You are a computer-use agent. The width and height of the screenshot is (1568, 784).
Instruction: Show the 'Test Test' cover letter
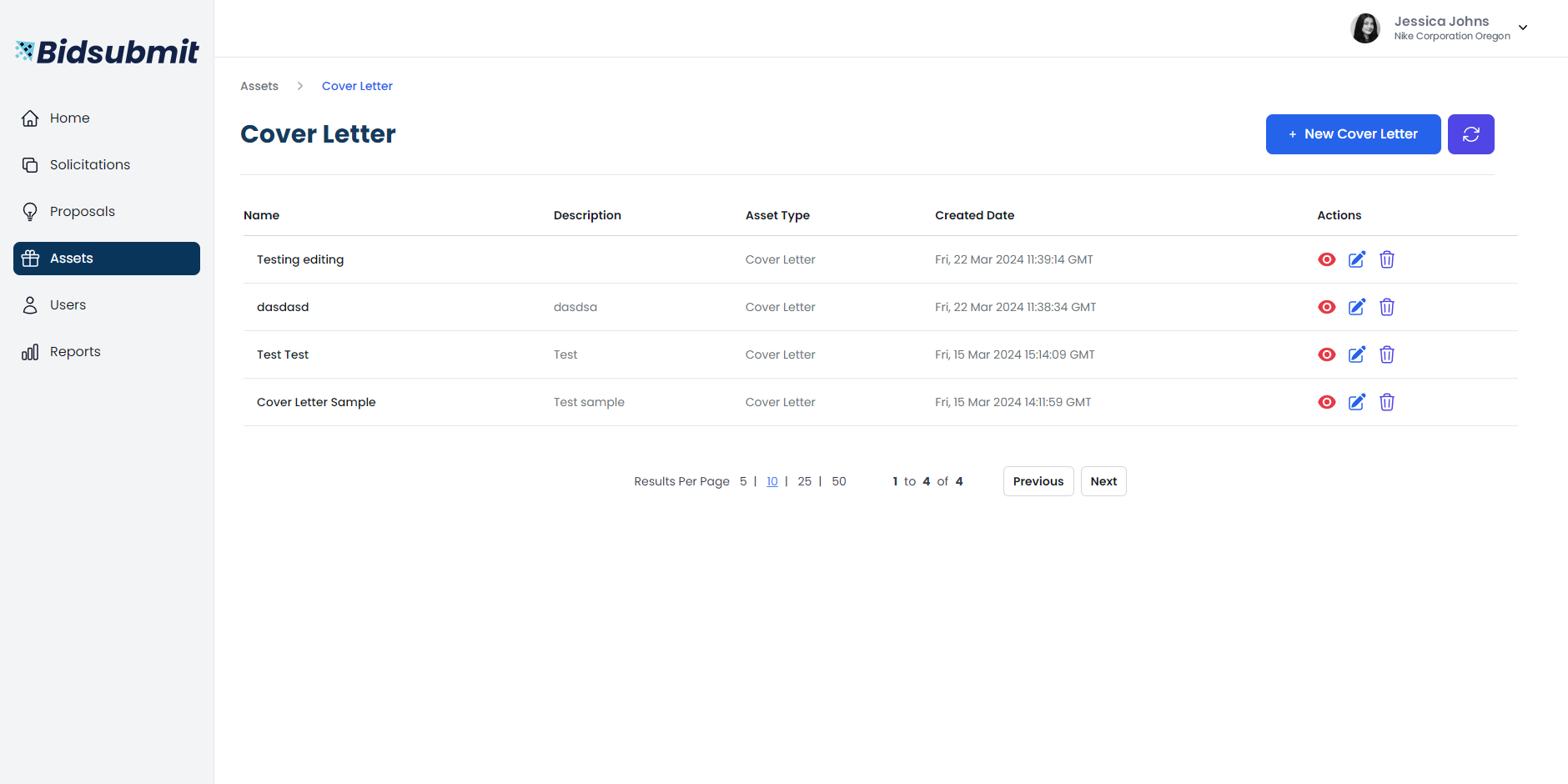point(1326,354)
